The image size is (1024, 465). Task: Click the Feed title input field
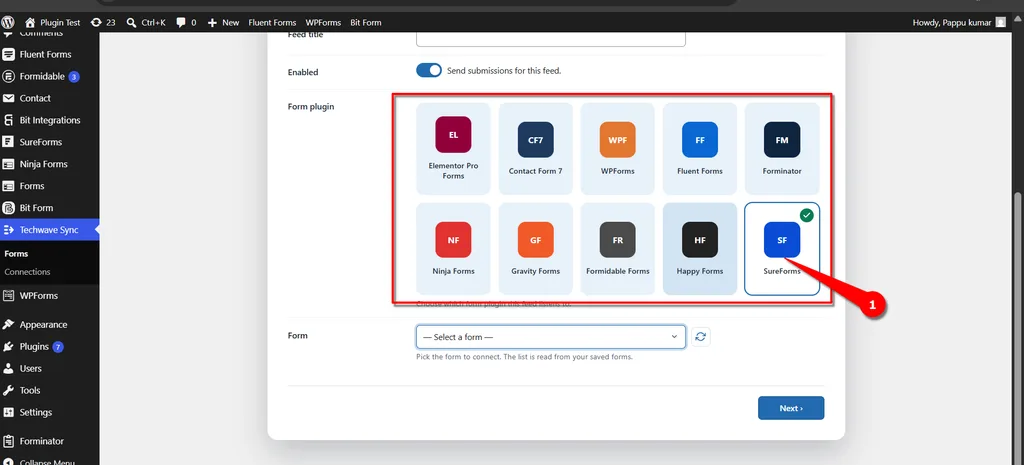551,39
